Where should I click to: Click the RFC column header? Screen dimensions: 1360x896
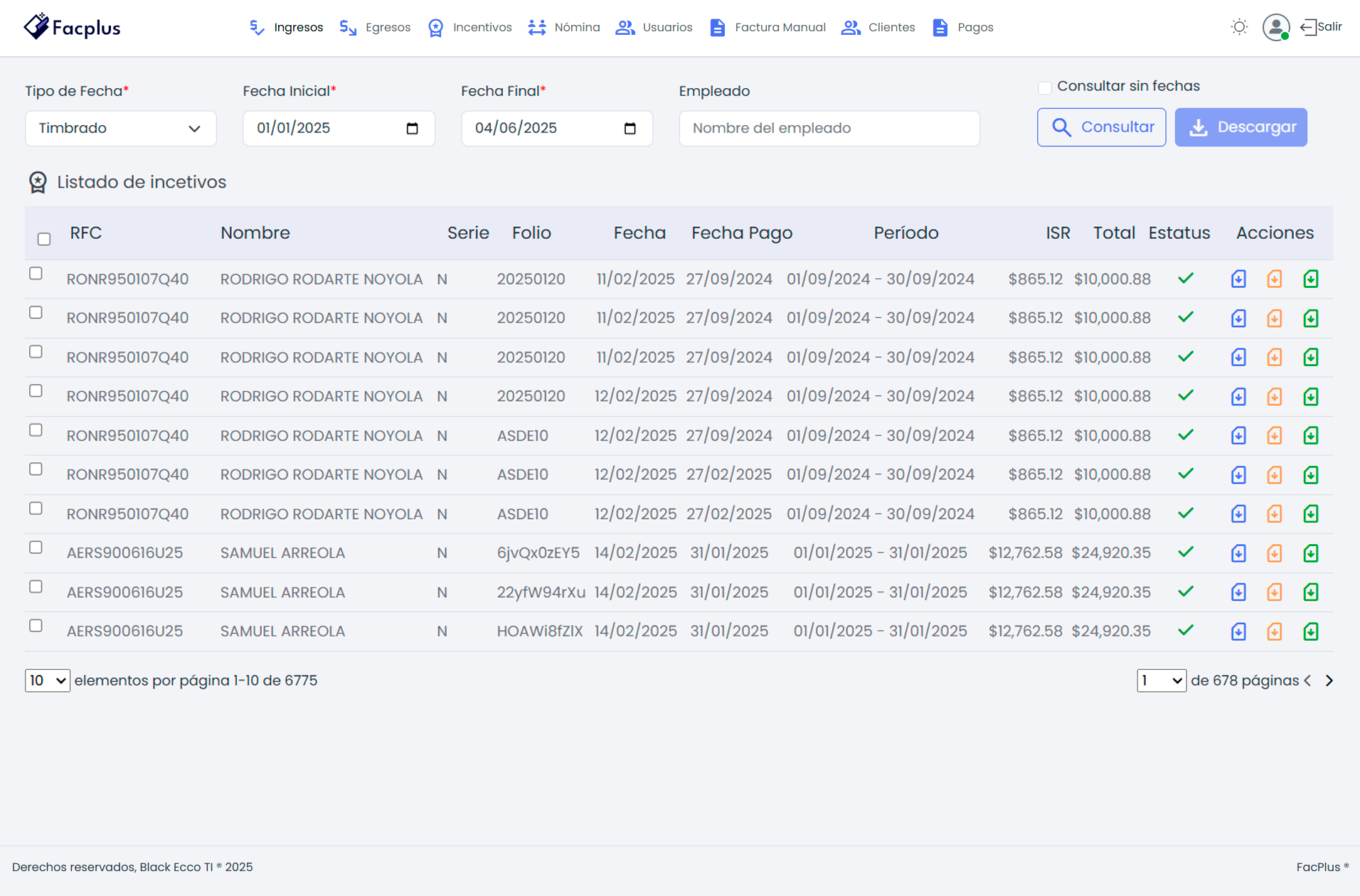(x=86, y=233)
